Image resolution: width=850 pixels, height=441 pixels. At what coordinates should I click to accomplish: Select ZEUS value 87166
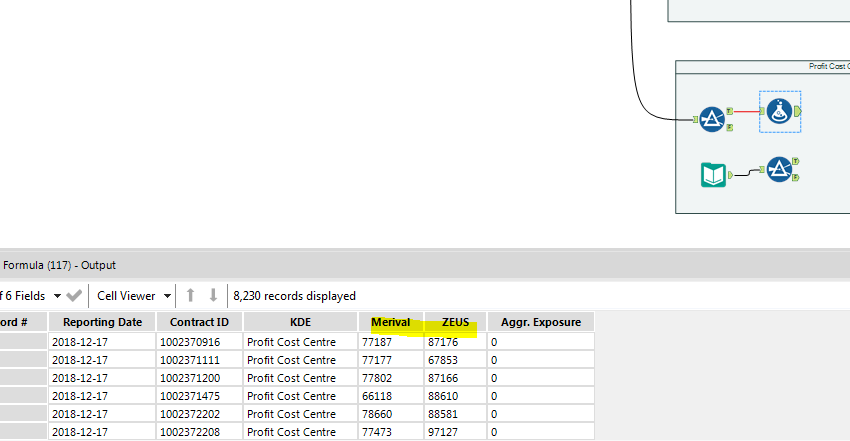[x=455, y=378]
